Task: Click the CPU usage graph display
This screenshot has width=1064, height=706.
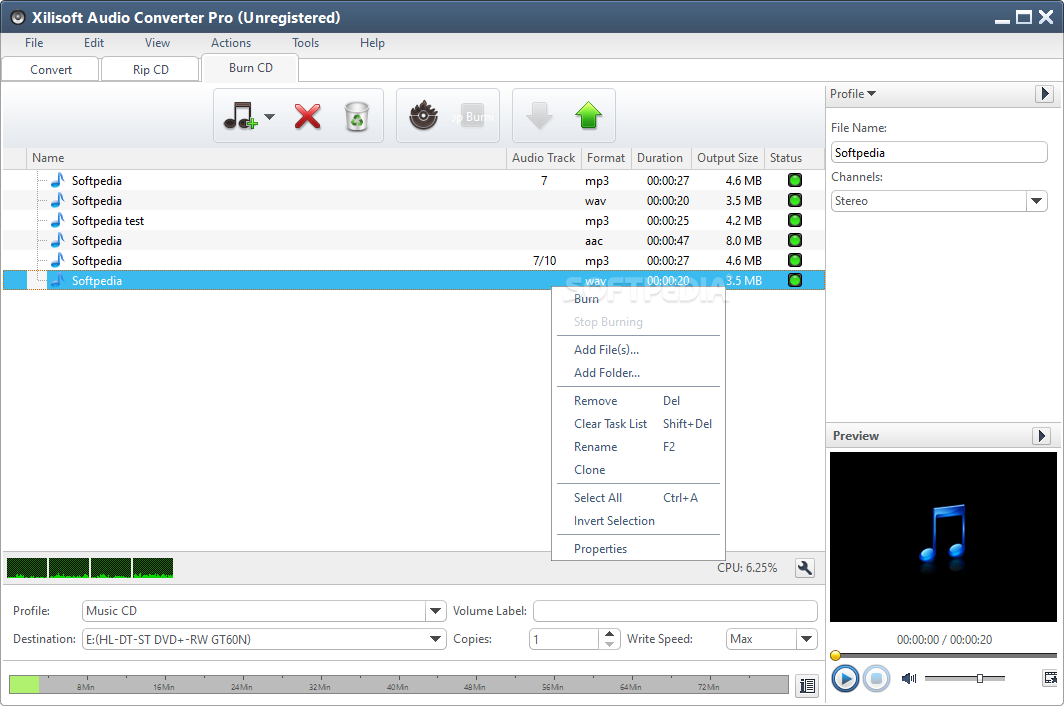Action: click(90, 568)
